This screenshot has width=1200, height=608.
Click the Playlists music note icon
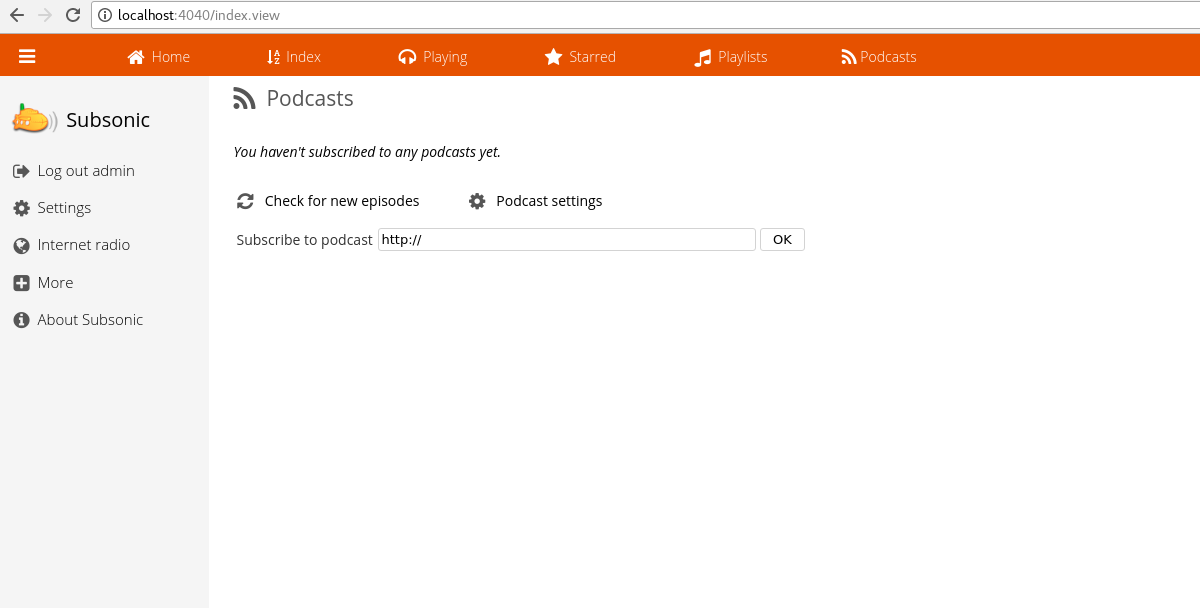pyautogui.click(x=703, y=57)
